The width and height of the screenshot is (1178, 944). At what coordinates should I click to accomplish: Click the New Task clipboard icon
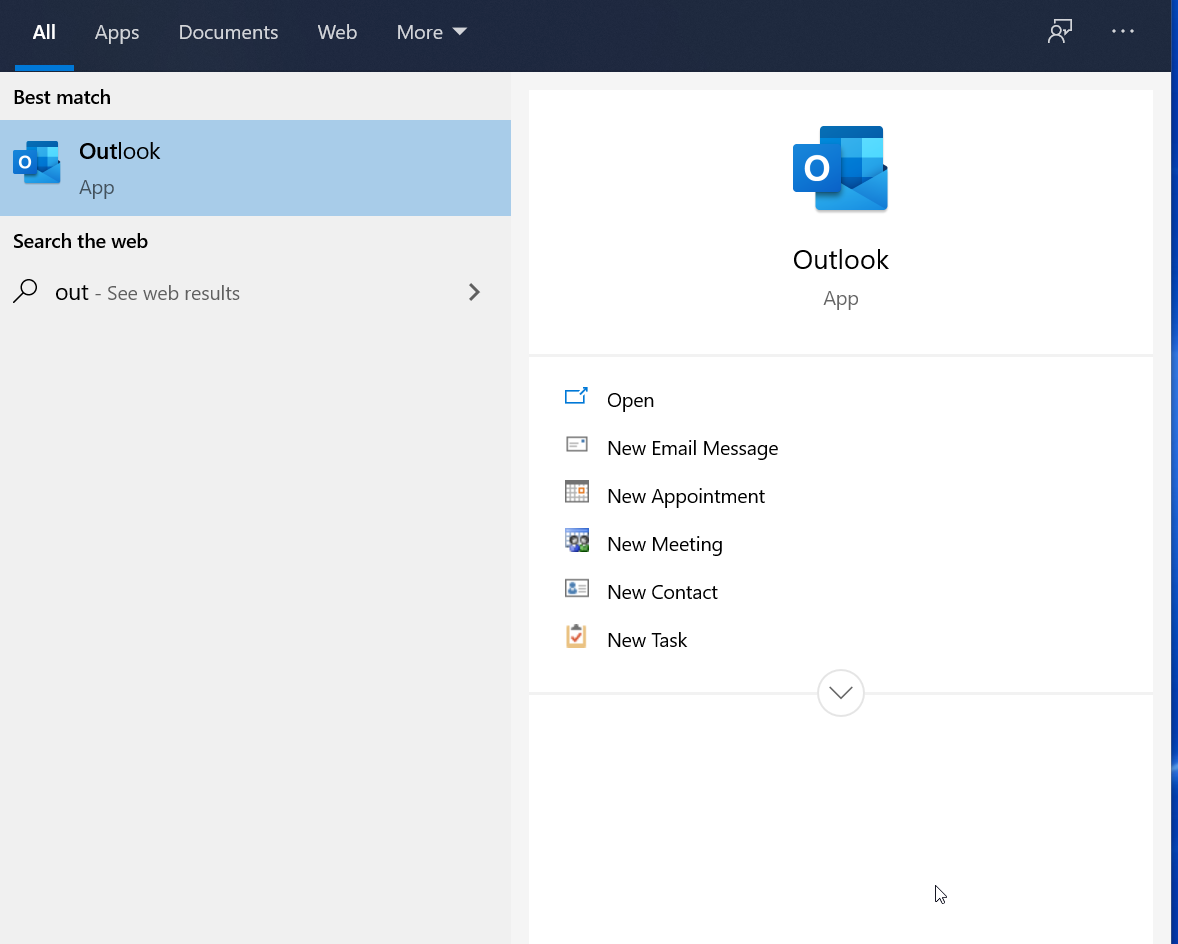(576, 636)
